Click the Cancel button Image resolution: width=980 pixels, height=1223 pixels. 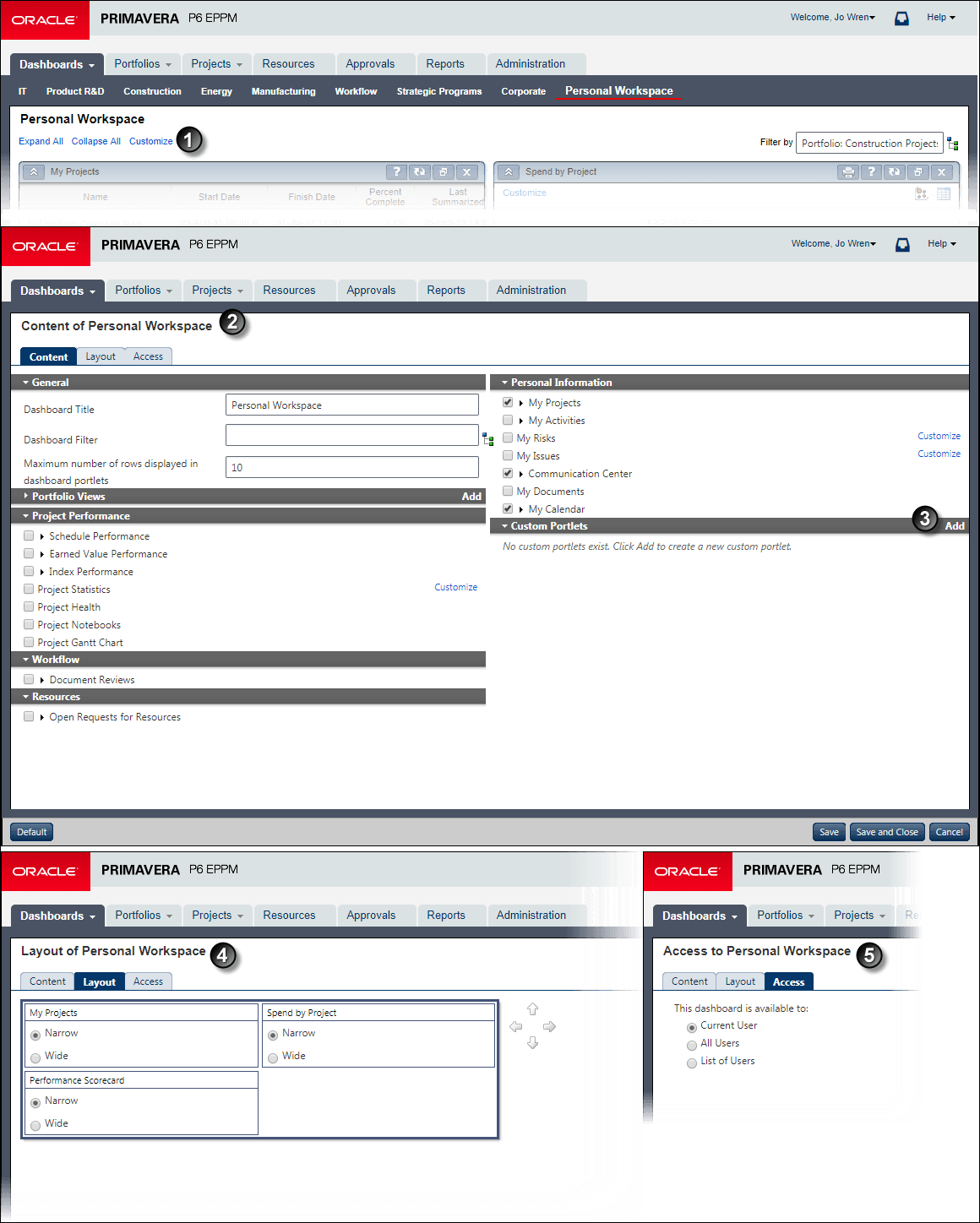[x=950, y=832]
